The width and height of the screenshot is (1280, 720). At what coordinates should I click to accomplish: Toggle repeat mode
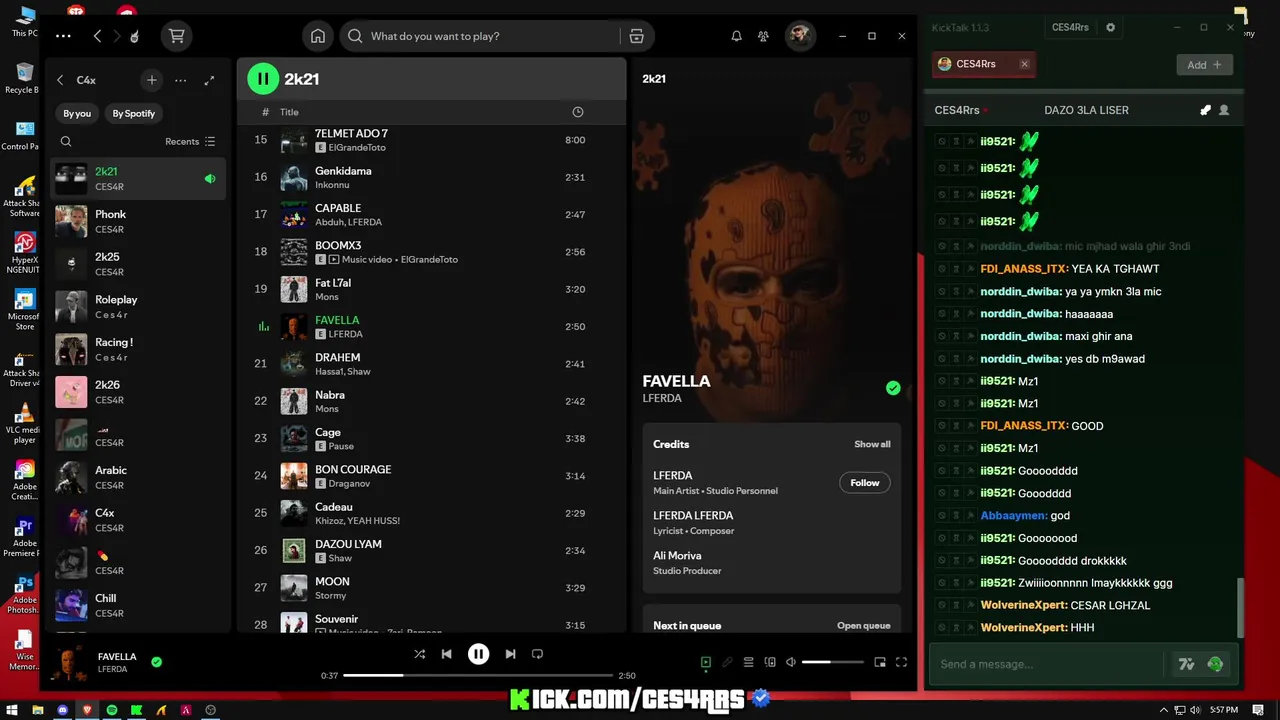pyautogui.click(x=537, y=654)
